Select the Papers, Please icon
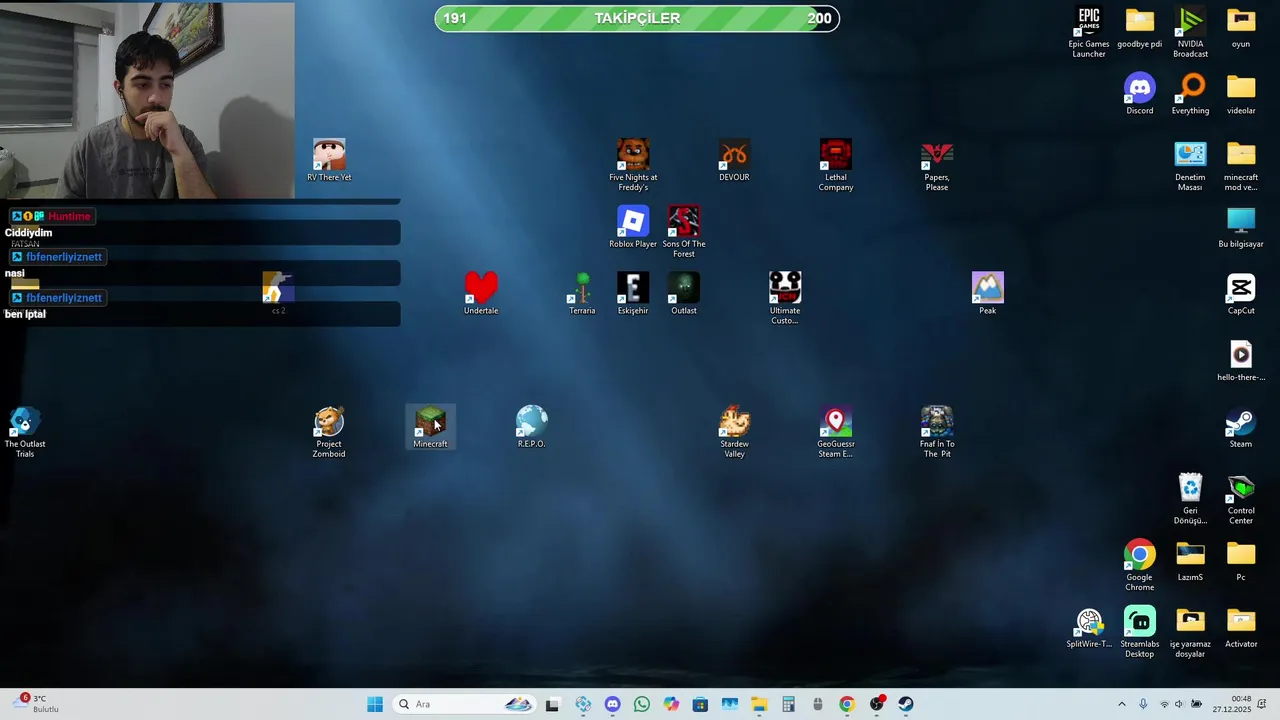 937,165
